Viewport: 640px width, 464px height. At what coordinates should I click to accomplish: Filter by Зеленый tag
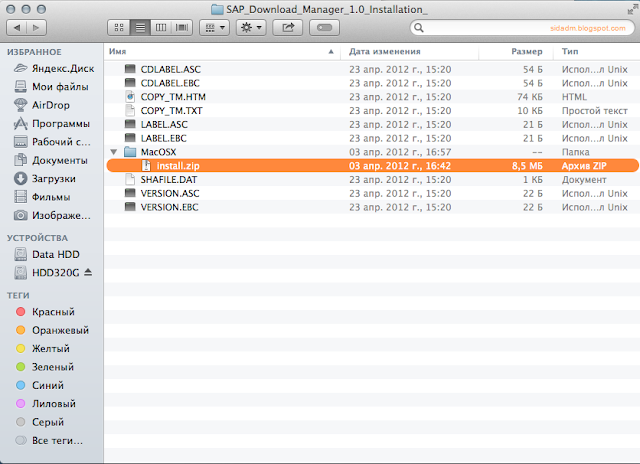[x=44, y=367]
